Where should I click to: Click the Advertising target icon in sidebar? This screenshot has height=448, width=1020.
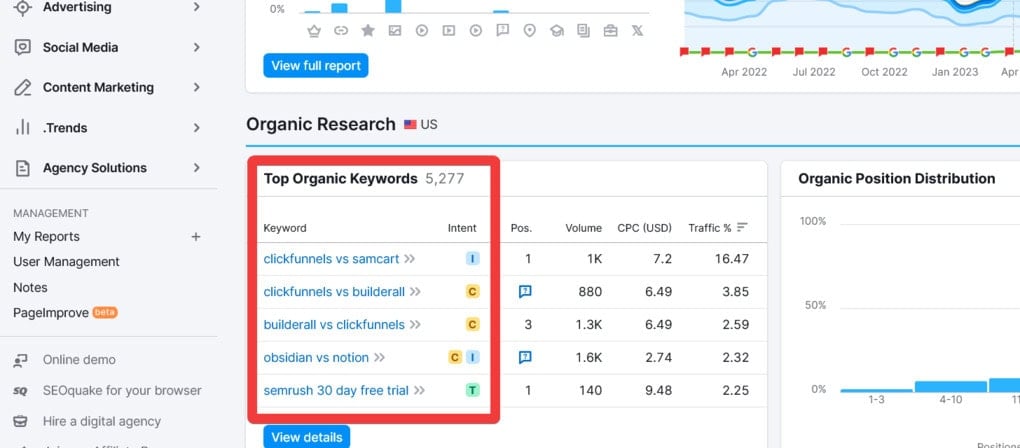[x=23, y=8]
